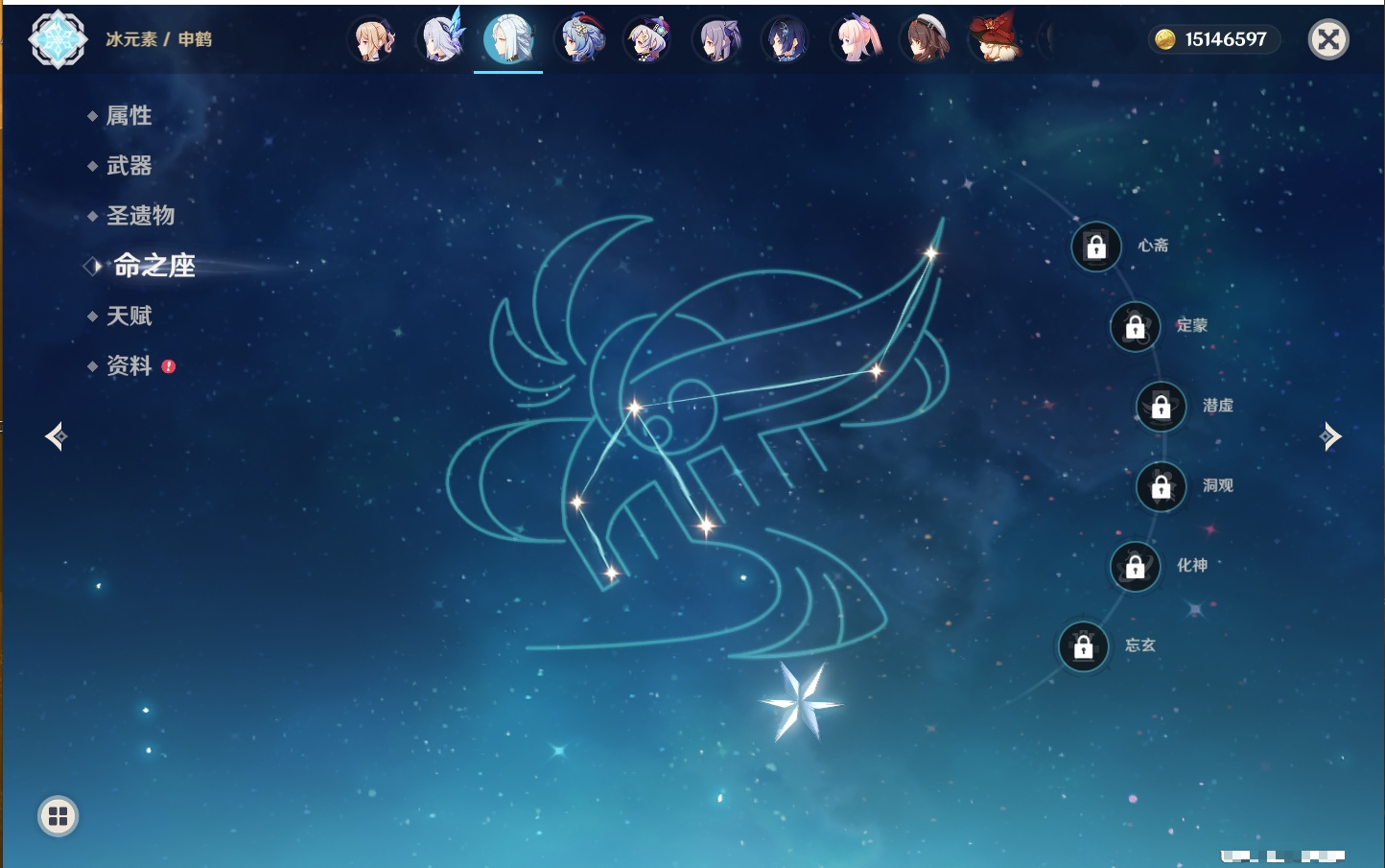The width and height of the screenshot is (1385, 868).
Task: Click the Cryo element emblem icon
Action: tap(58, 39)
